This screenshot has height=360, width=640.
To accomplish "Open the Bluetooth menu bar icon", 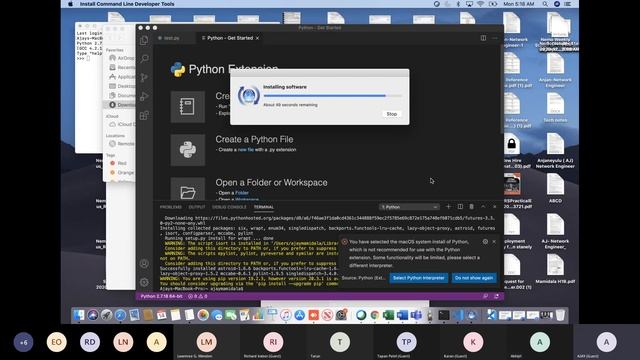I will tap(458, 4).
